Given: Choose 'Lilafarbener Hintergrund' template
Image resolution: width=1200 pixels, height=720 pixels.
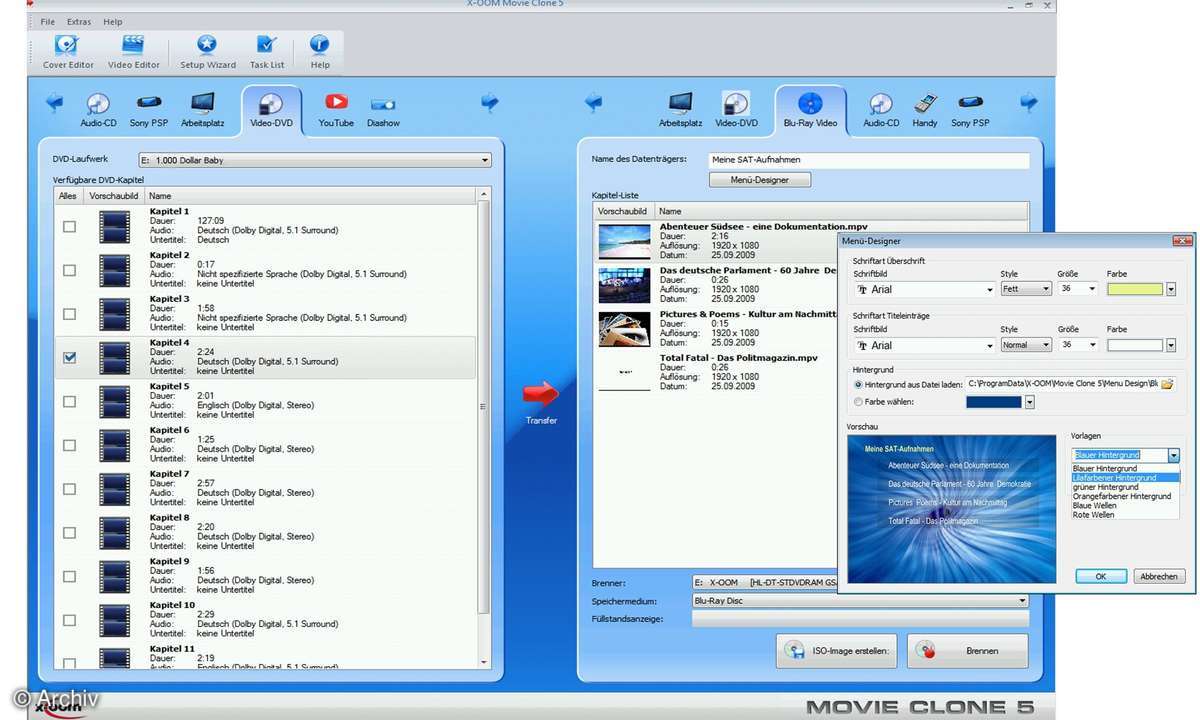Looking at the screenshot, I should (x=1125, y=478).
